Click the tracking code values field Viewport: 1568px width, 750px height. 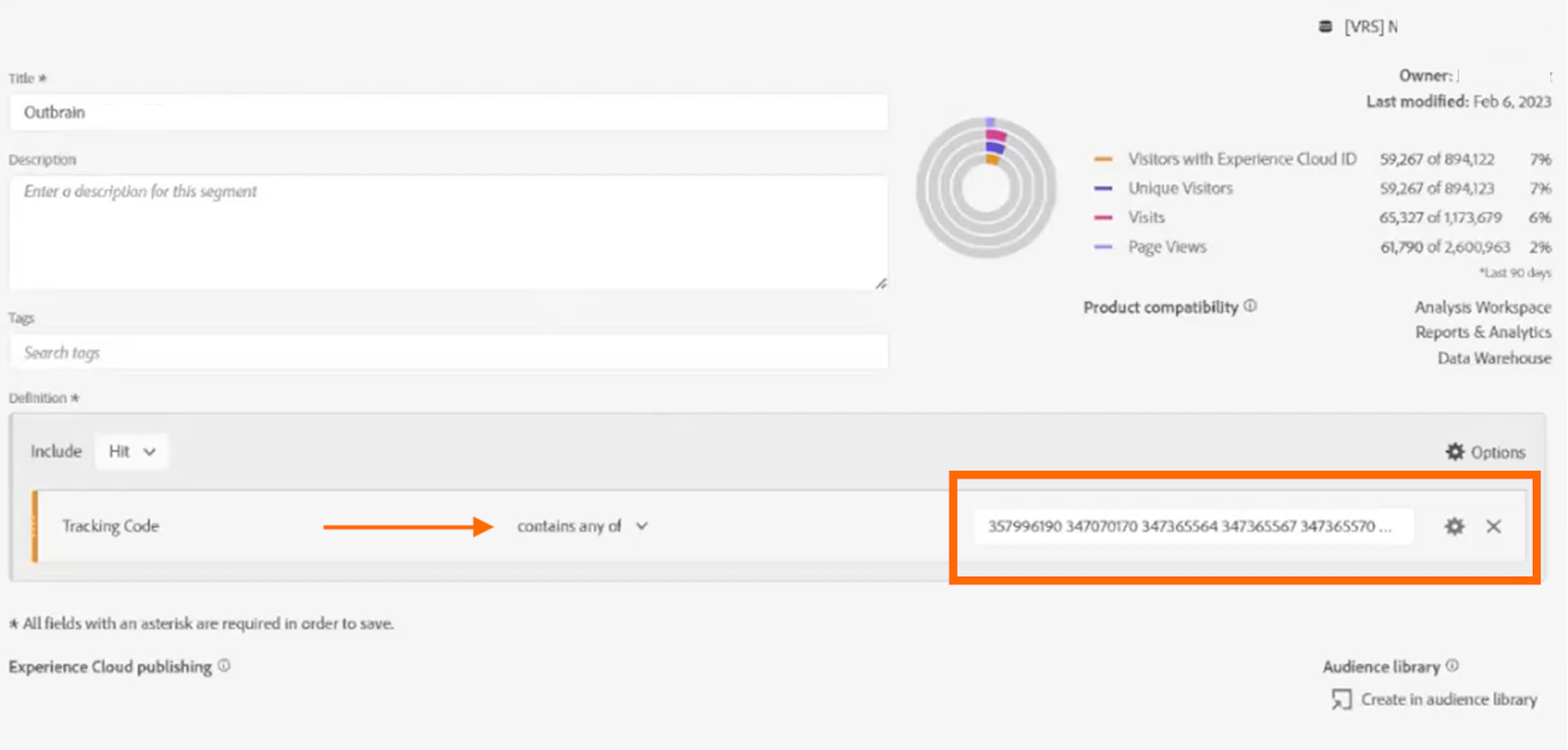[1191, 526]
